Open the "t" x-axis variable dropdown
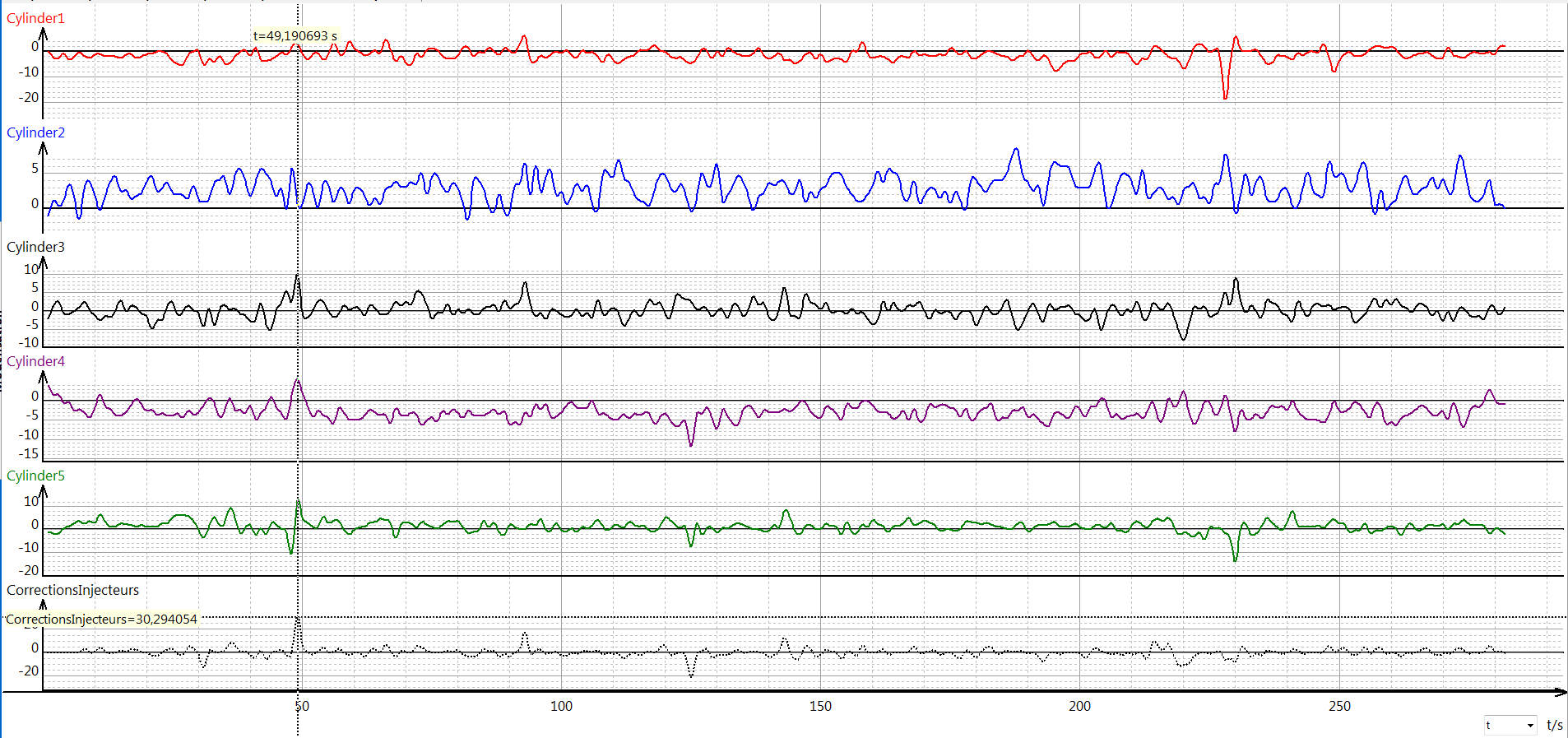The image size is (1568, 738). (x=1529, y=725)
